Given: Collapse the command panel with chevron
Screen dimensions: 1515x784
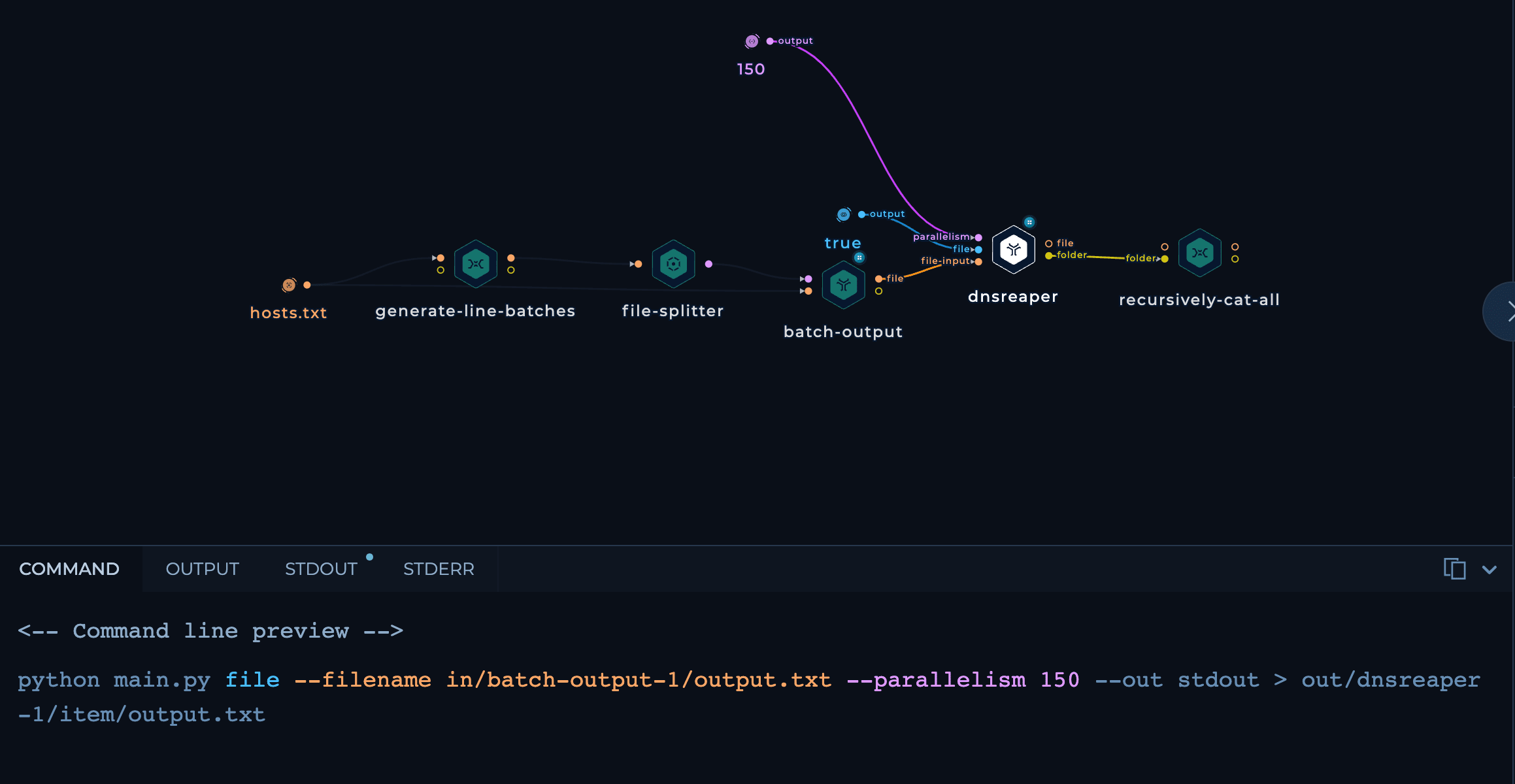Looking at the screenshot, I should coord(1490,570).
